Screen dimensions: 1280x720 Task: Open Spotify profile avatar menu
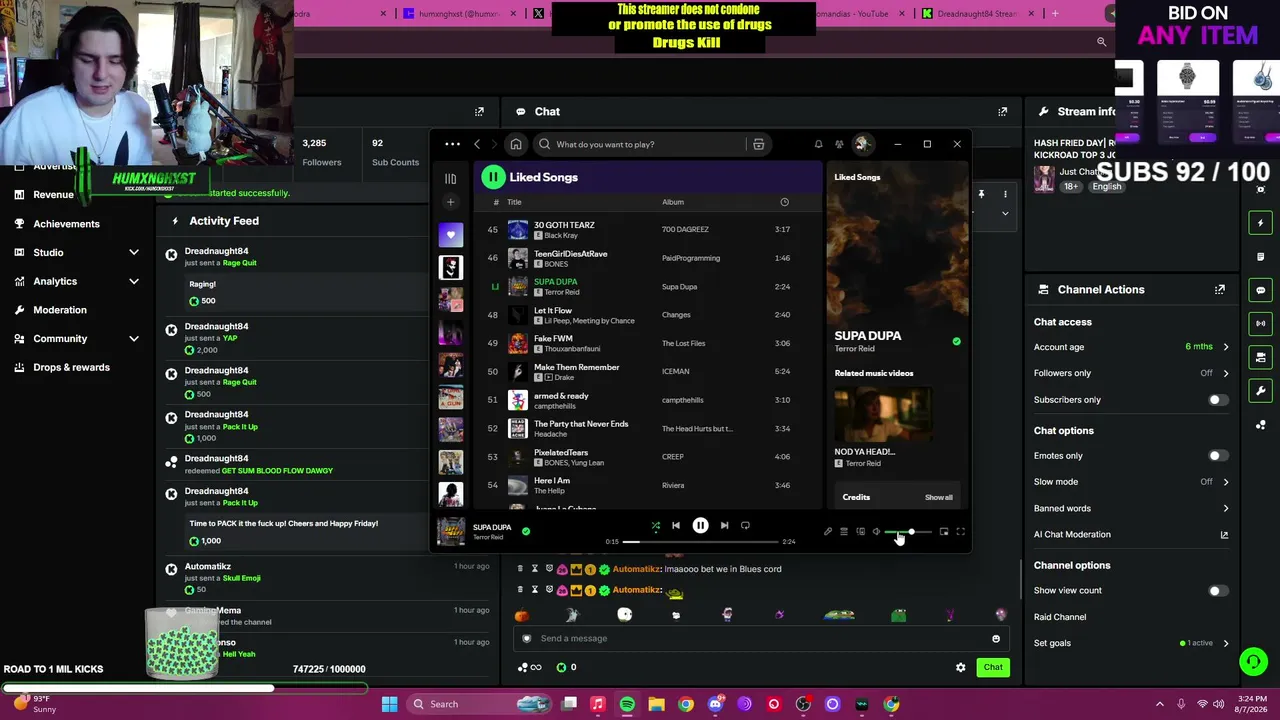[x=862, y=144]
